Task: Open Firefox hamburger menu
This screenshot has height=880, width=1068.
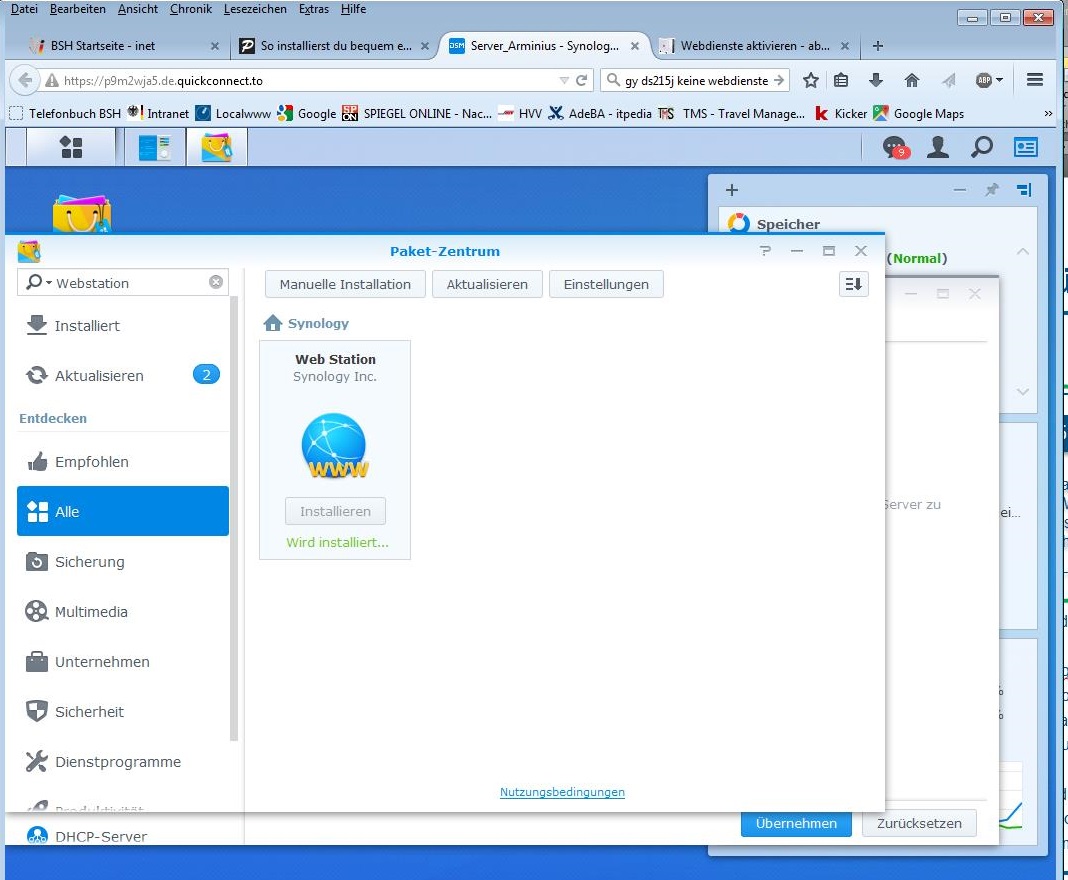Action: point(1035,80)
